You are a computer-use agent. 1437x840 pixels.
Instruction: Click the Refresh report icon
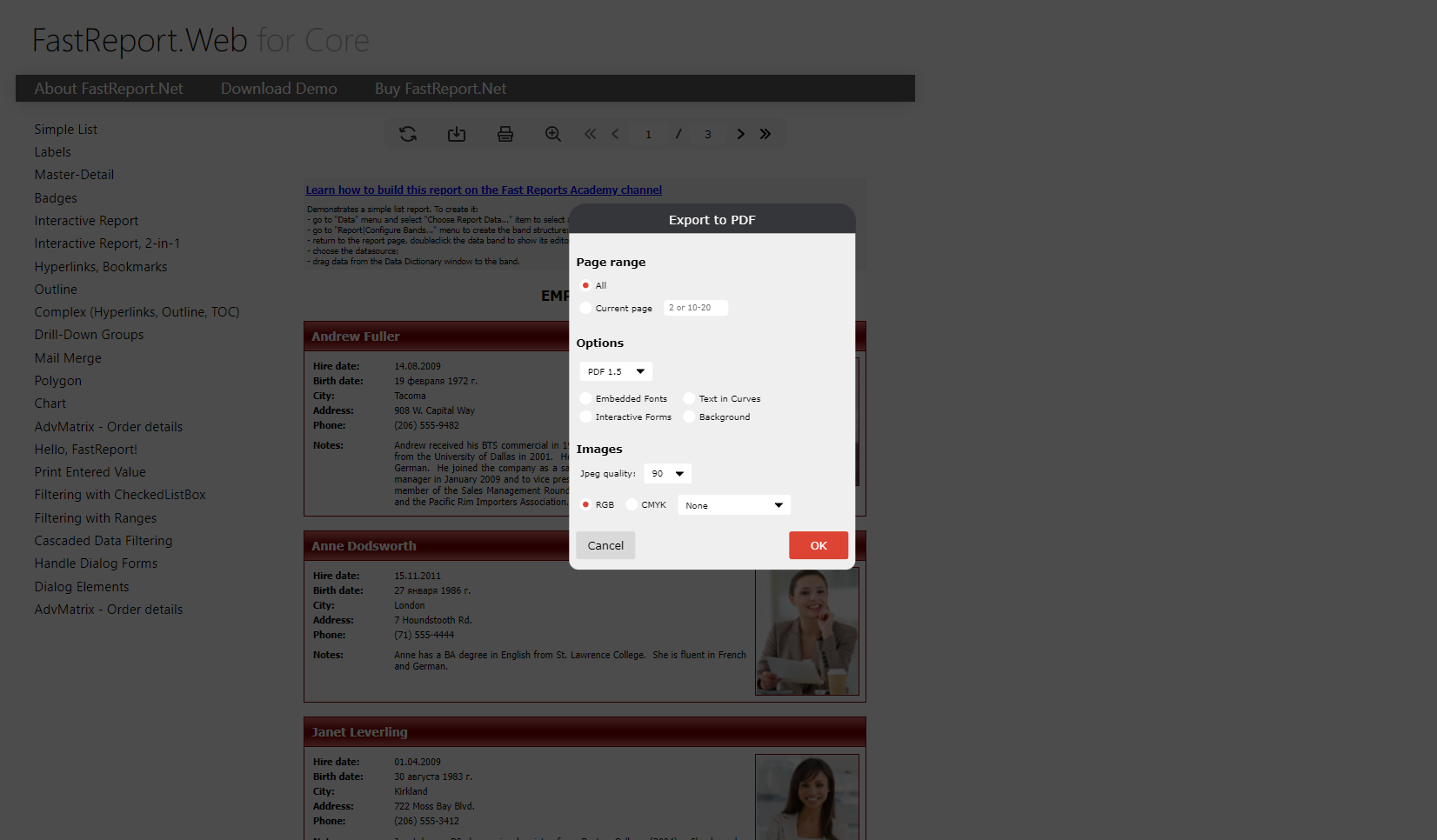(x=408, y=134)
